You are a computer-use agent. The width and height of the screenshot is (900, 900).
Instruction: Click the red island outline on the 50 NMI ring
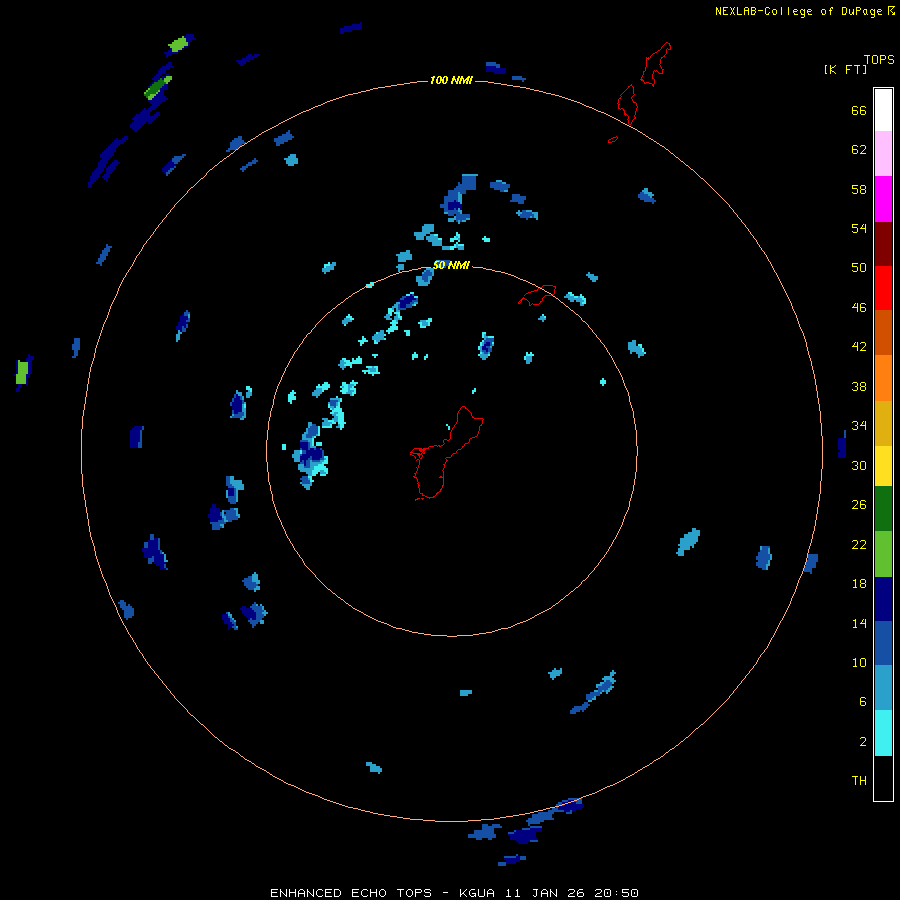coord(537,295)
